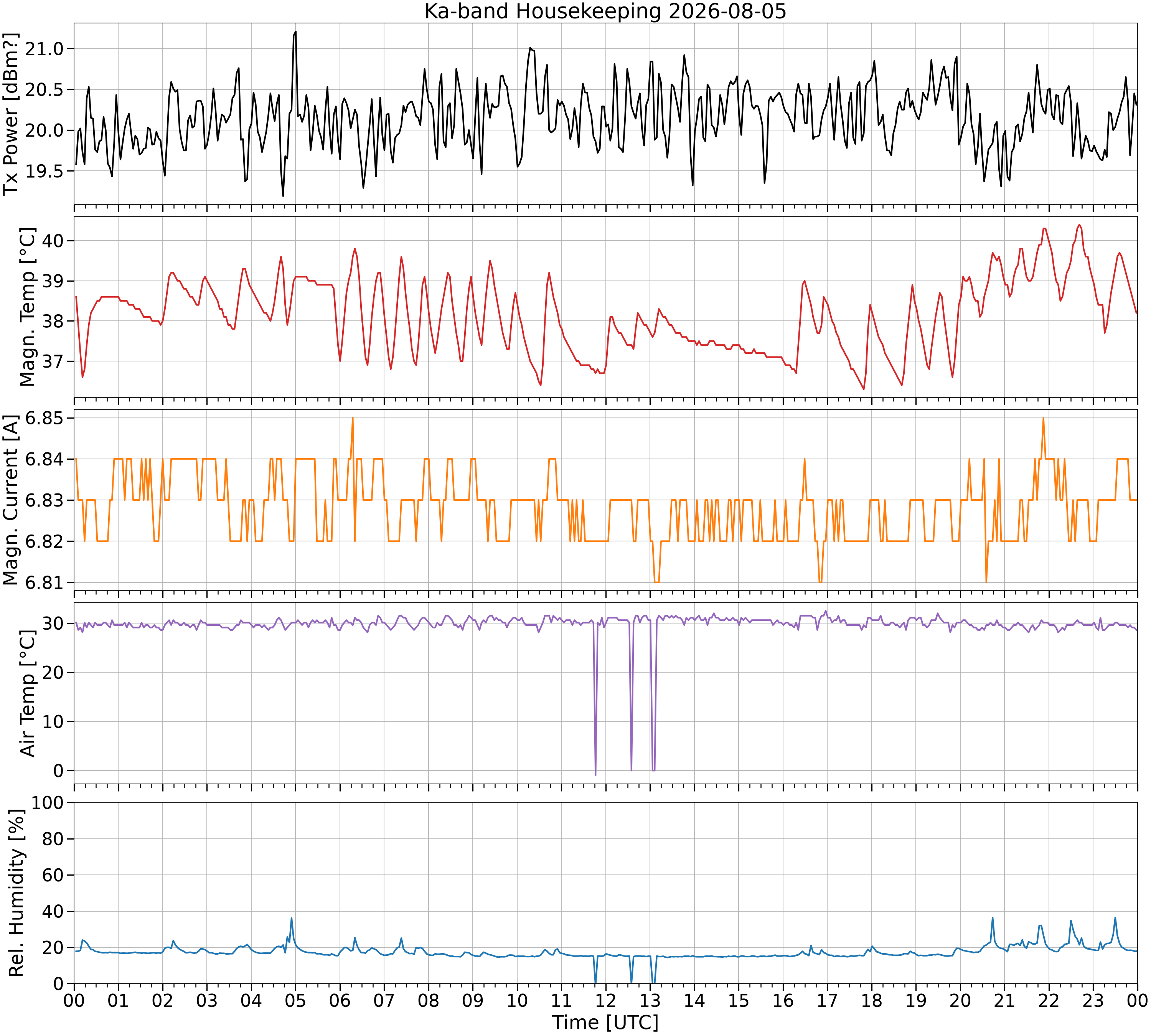Click the 6.85 current peak near 06:15
1151x1036 pixels.
[352, 418]
